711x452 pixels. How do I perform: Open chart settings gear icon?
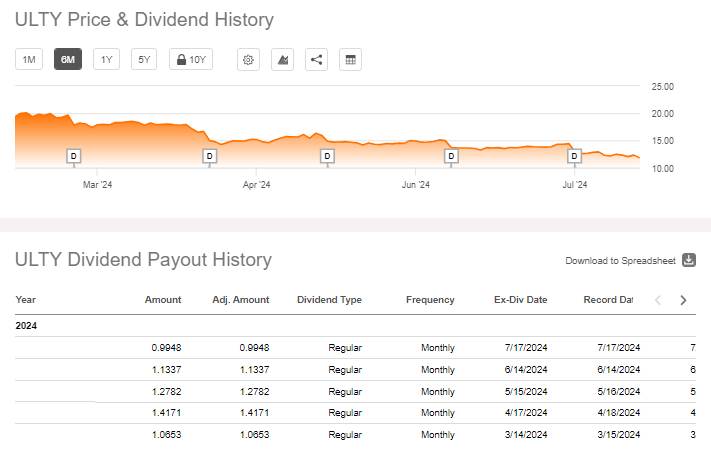click(x=248, y=59)
